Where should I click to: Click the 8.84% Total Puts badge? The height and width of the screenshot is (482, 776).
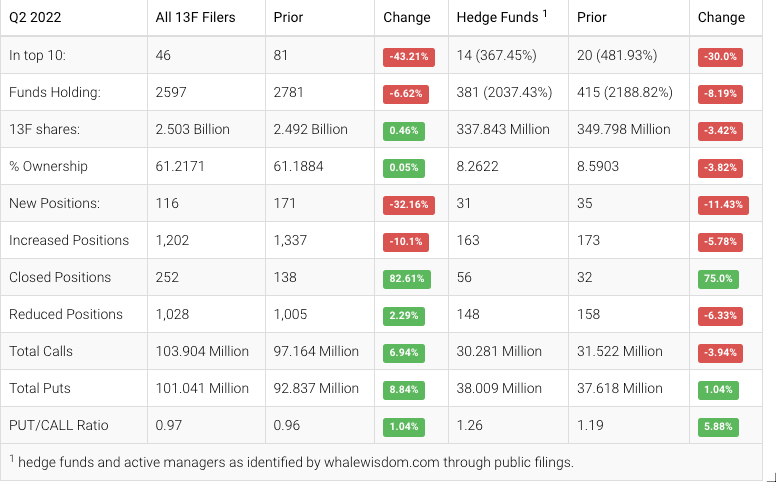[x=404, y=389]
